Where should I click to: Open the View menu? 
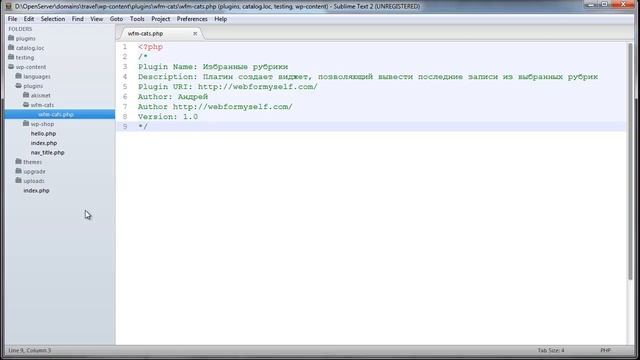click(x=97, y=19)
